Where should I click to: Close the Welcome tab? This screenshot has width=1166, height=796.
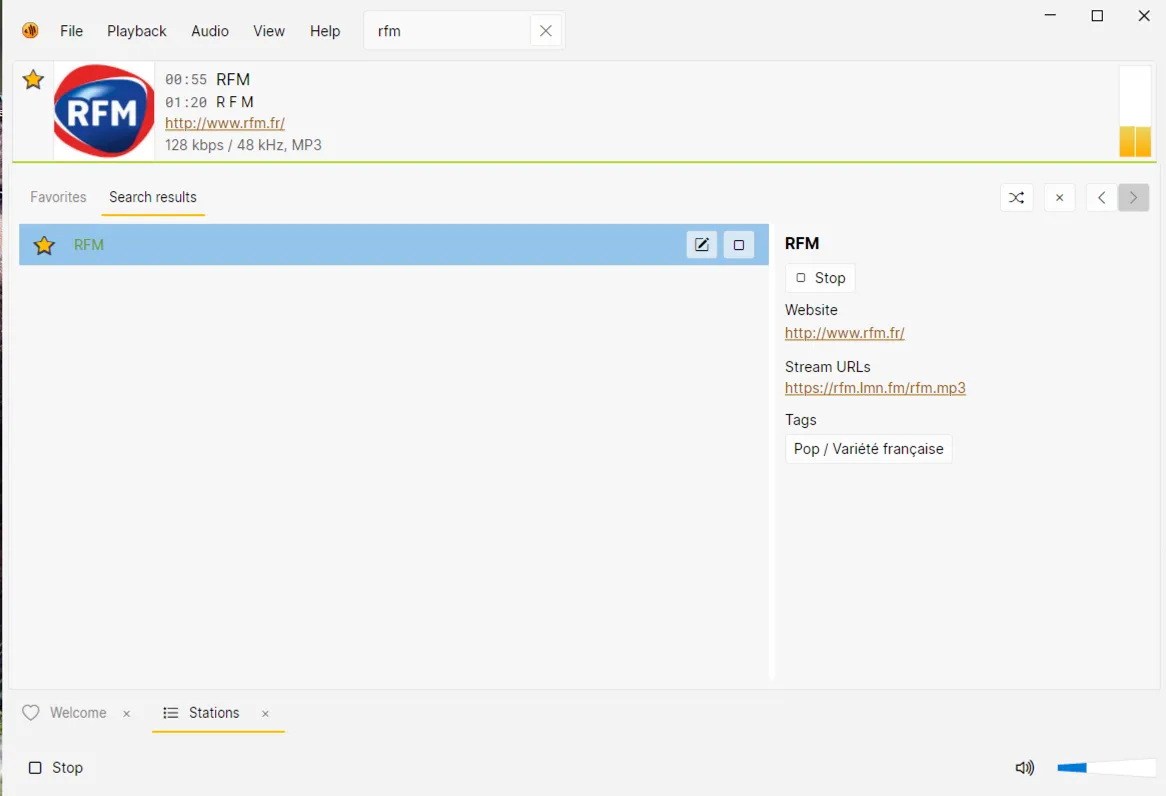[x=127, y=714]
